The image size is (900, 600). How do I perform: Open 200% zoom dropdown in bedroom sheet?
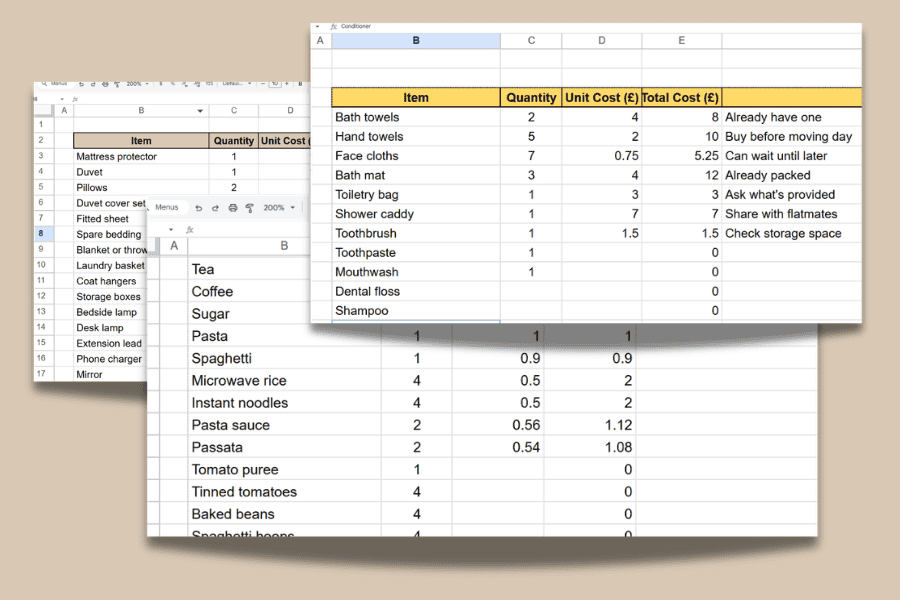click(137, 84)
